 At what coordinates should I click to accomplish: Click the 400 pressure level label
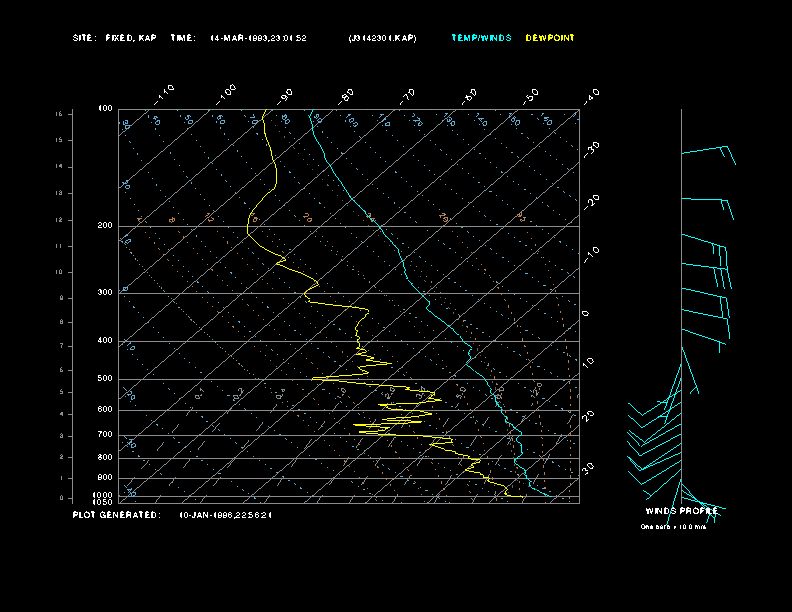coord(105,341)
